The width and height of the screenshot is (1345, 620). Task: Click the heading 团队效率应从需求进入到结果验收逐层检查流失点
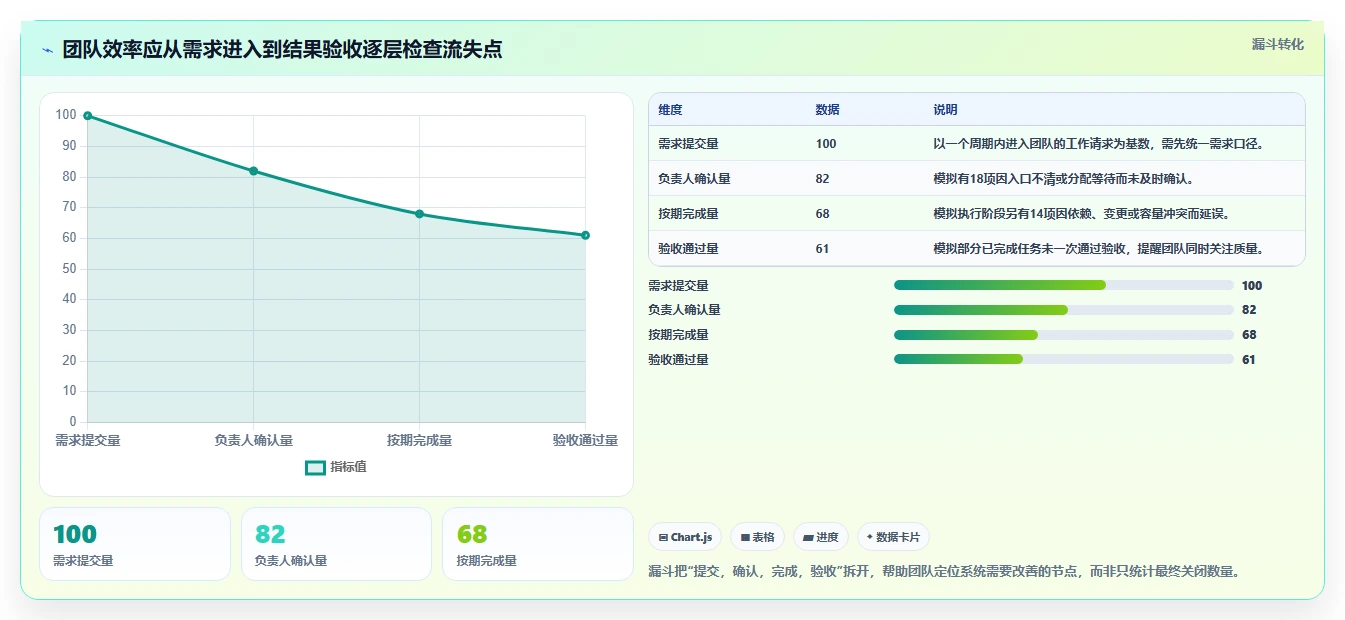coord(282,50)
